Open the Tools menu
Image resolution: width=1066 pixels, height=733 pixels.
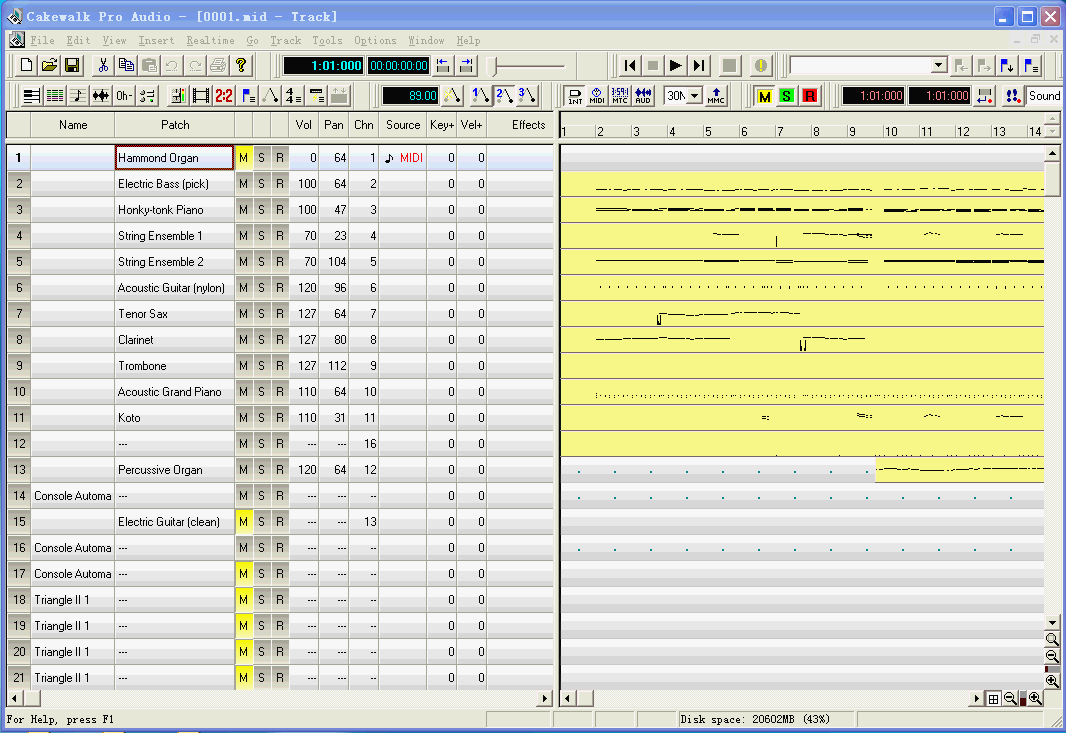point(327,41)
